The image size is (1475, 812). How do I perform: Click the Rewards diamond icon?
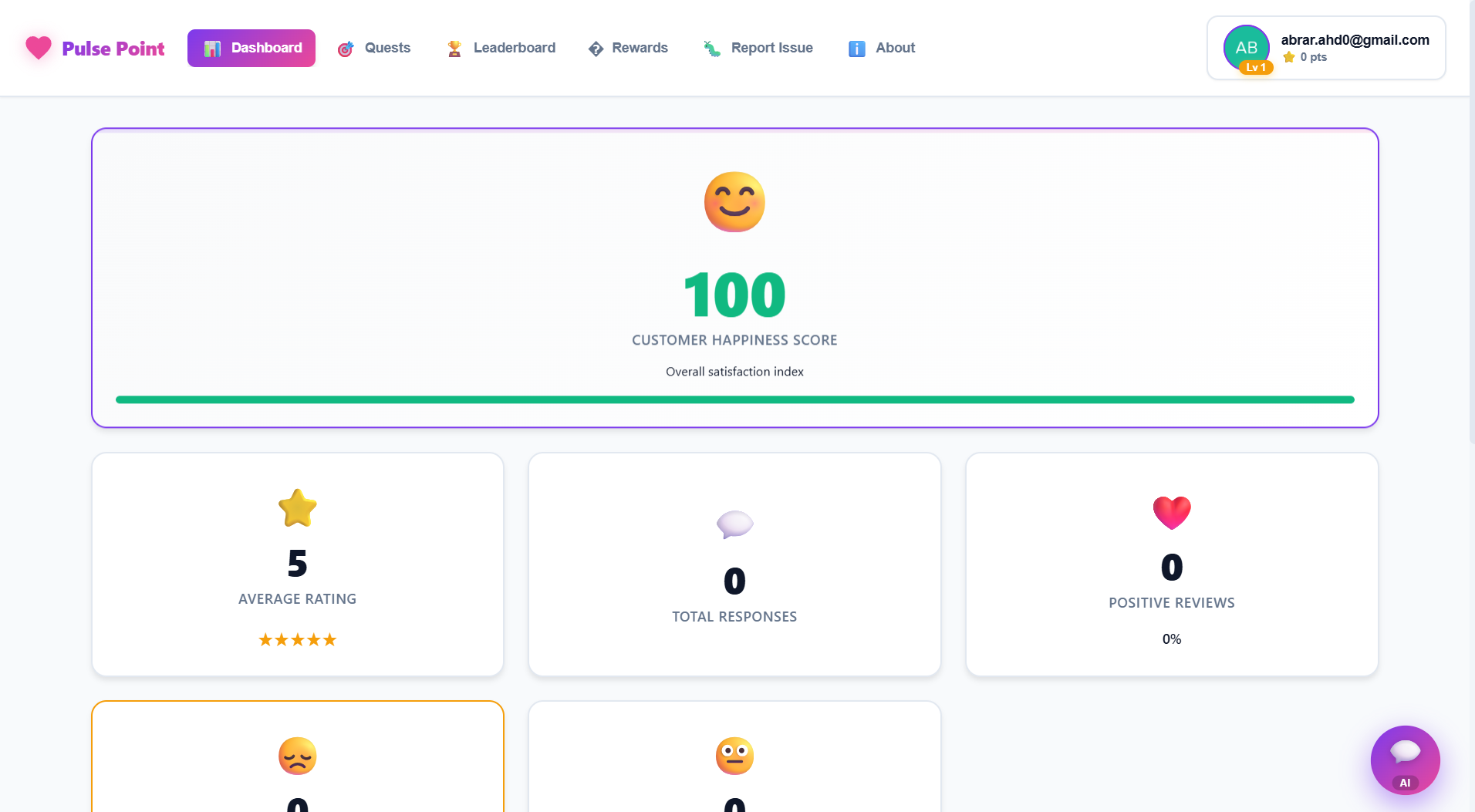click(x=596, y=49)
